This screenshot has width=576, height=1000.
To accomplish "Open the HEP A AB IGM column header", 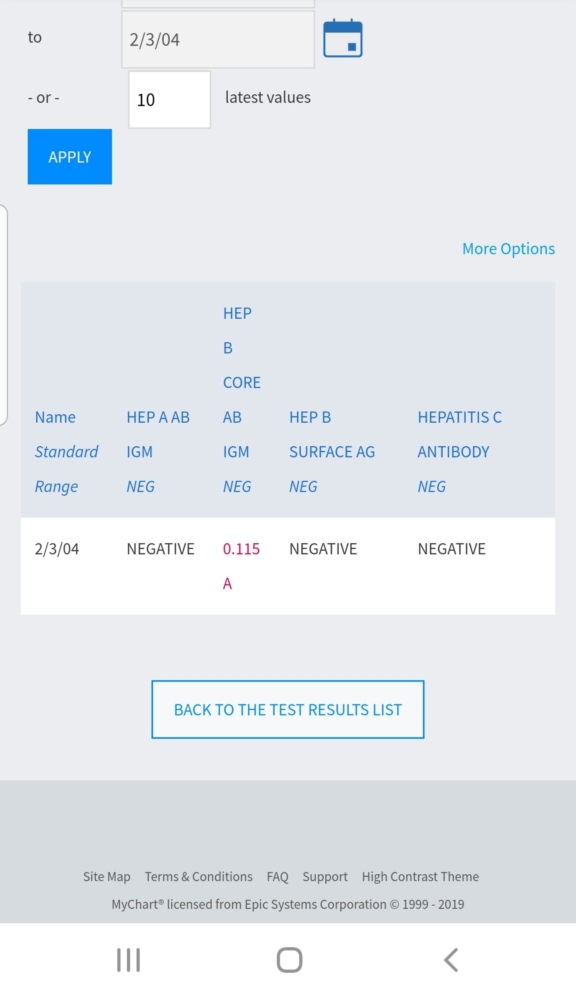I will (158, 434).
